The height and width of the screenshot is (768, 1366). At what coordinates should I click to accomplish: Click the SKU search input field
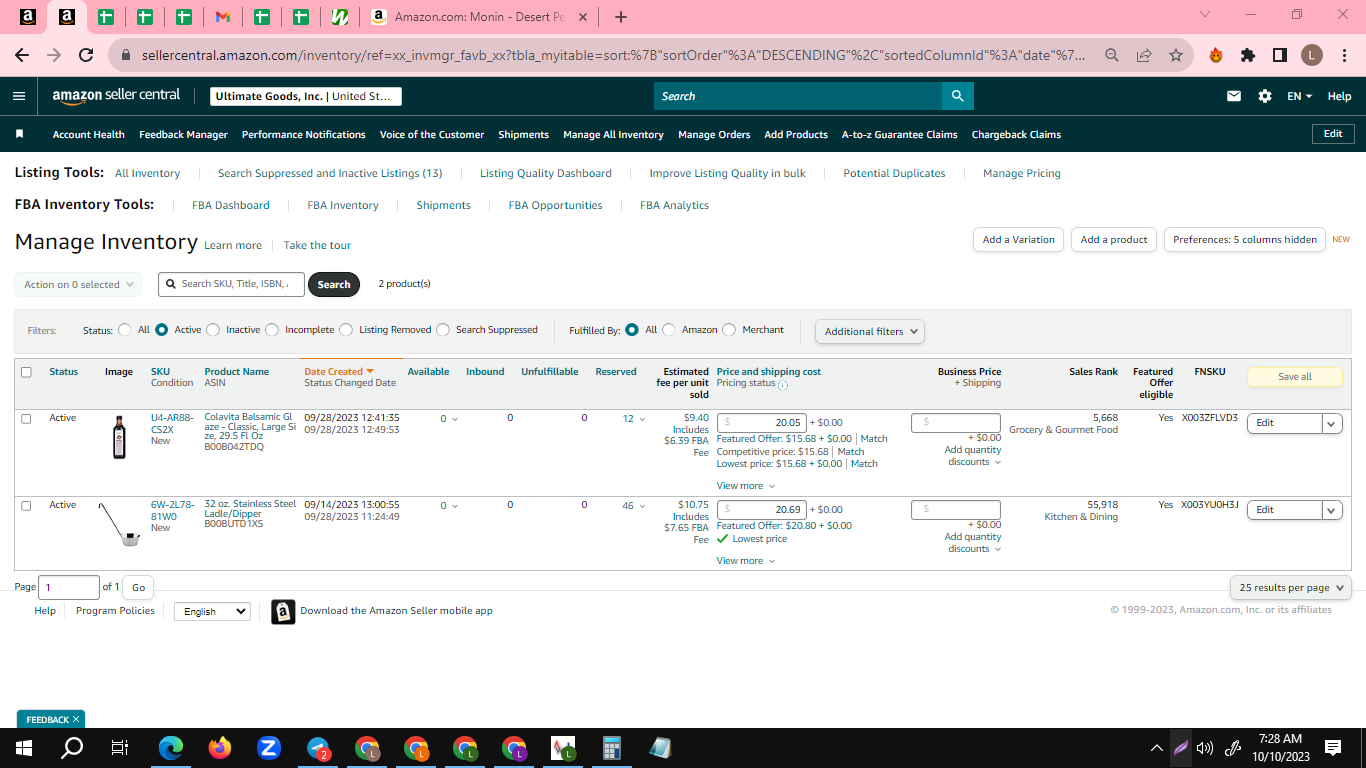[x=232, y=284]
